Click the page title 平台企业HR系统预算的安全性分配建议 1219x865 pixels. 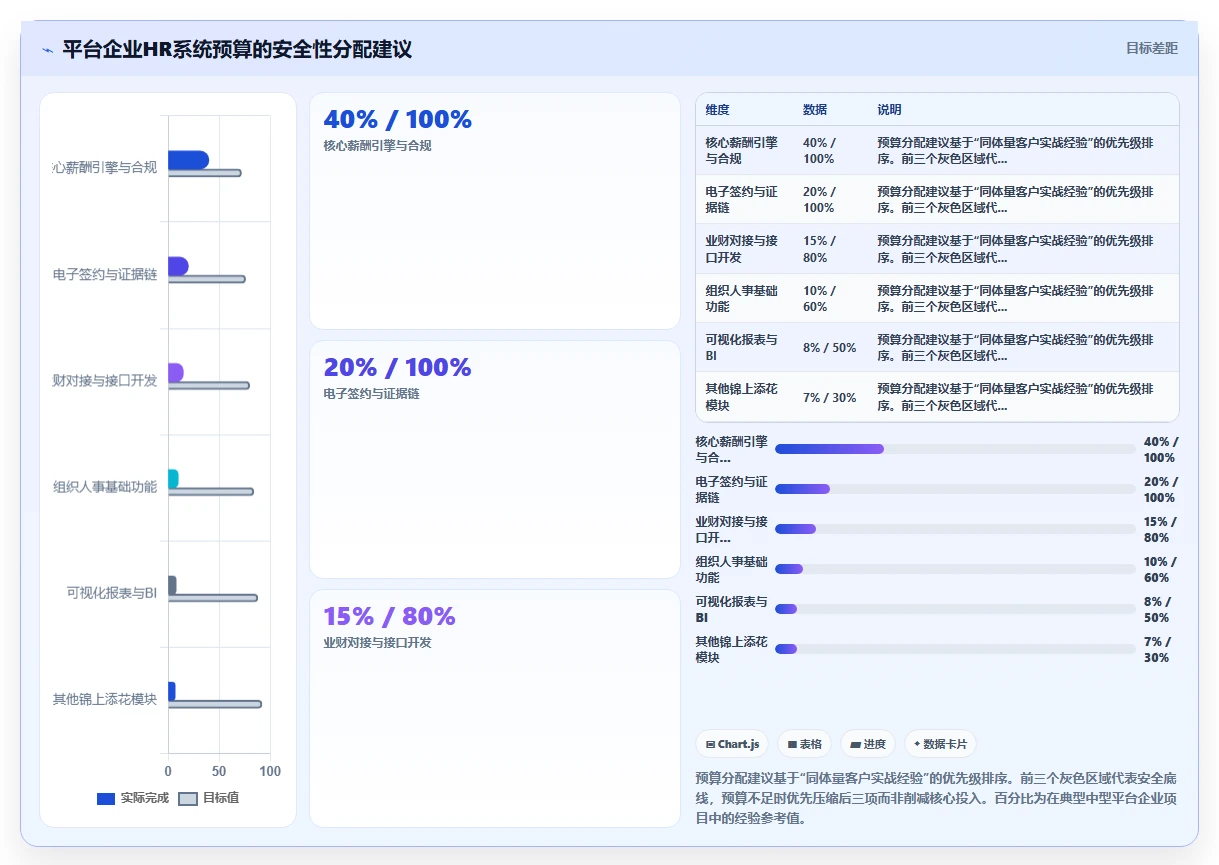[x=237, y=49]
